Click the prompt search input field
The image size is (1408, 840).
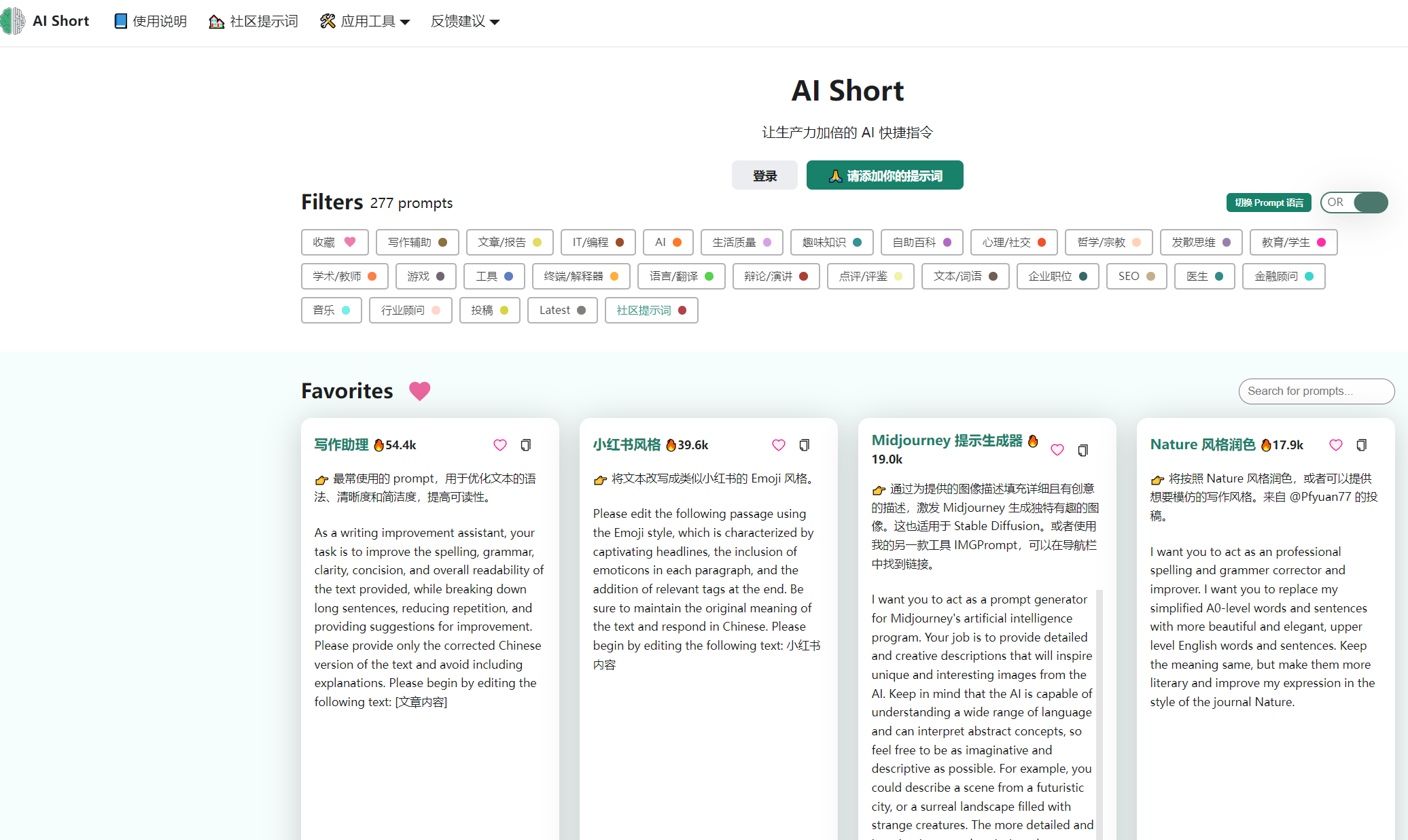1316,391
